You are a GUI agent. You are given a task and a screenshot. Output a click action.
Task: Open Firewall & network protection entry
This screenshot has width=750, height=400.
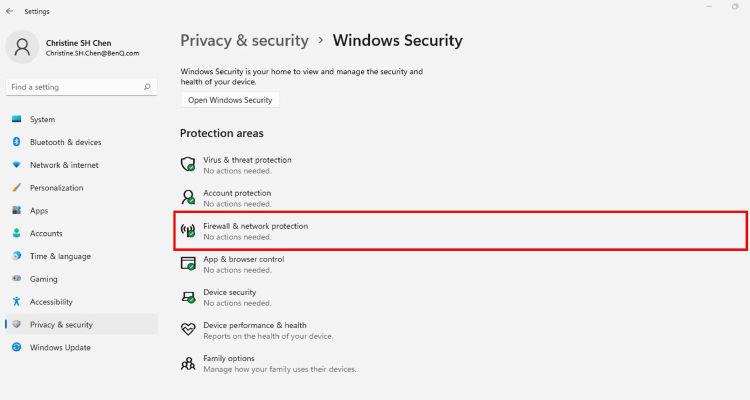click(x=461, y=231)
